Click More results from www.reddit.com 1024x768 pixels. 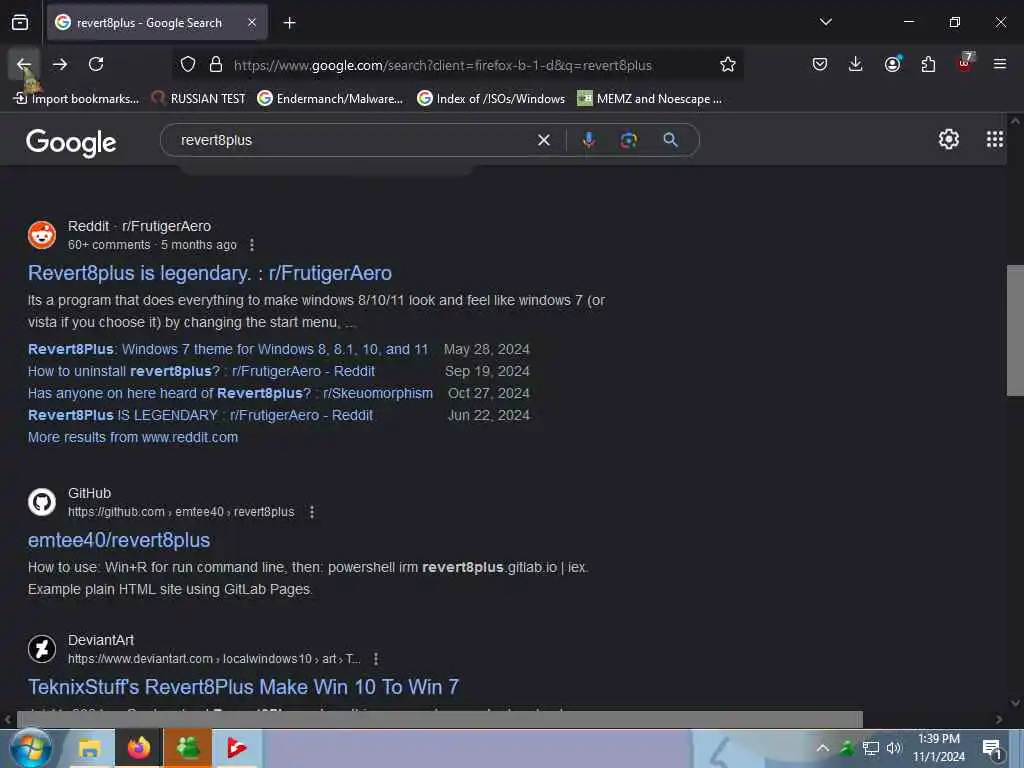point(133,438)
